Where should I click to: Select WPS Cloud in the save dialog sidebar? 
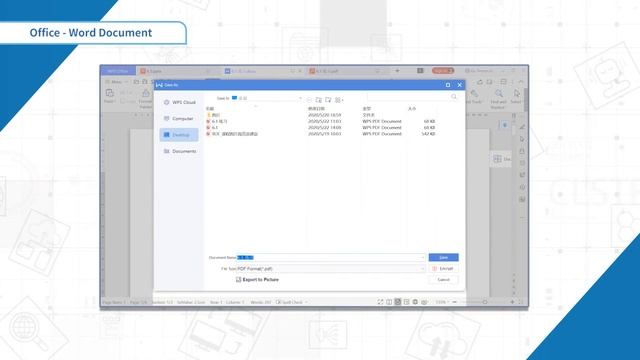(x=179, y=102)
